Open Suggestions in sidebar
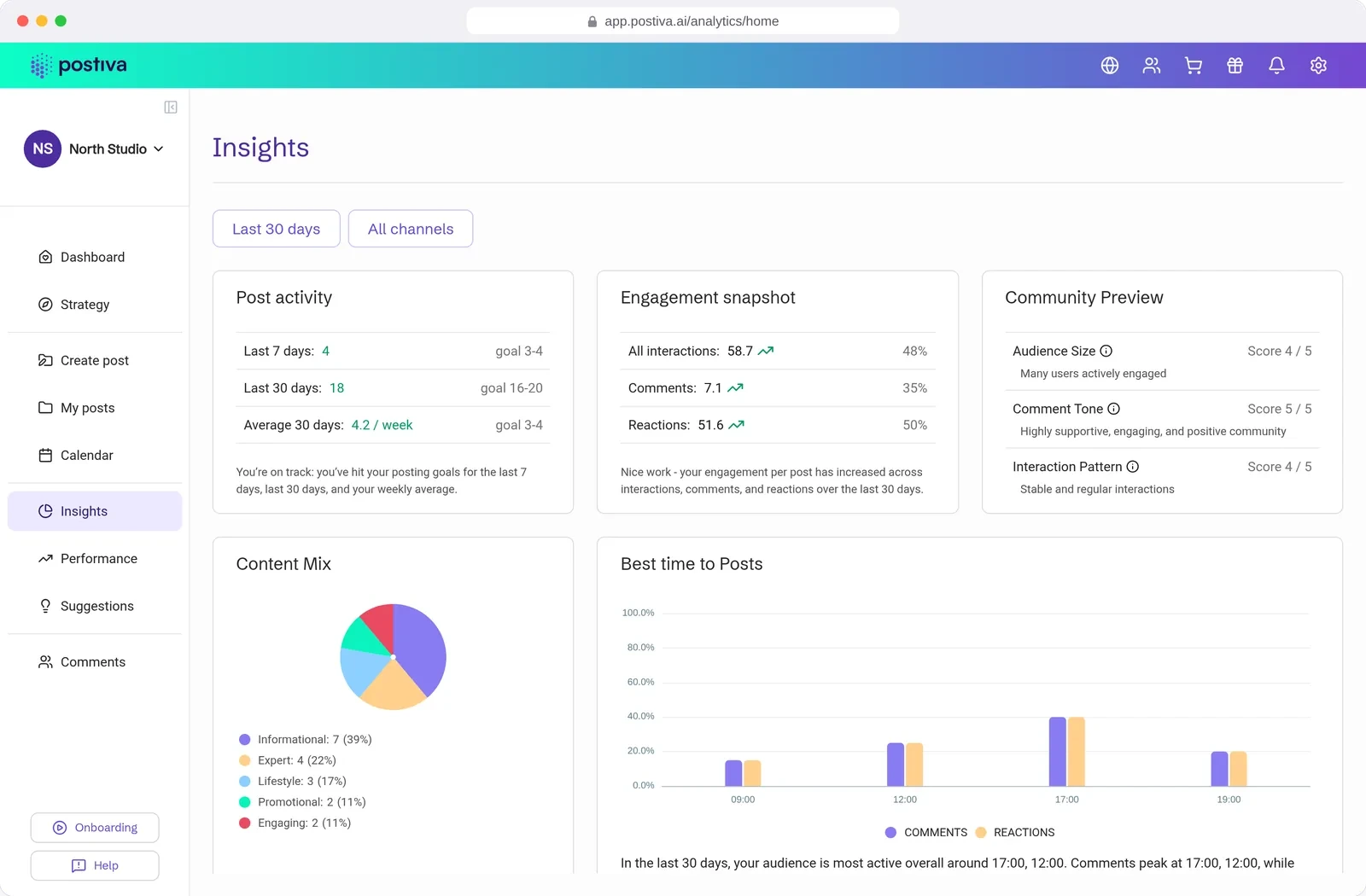 tap(95, 606)
